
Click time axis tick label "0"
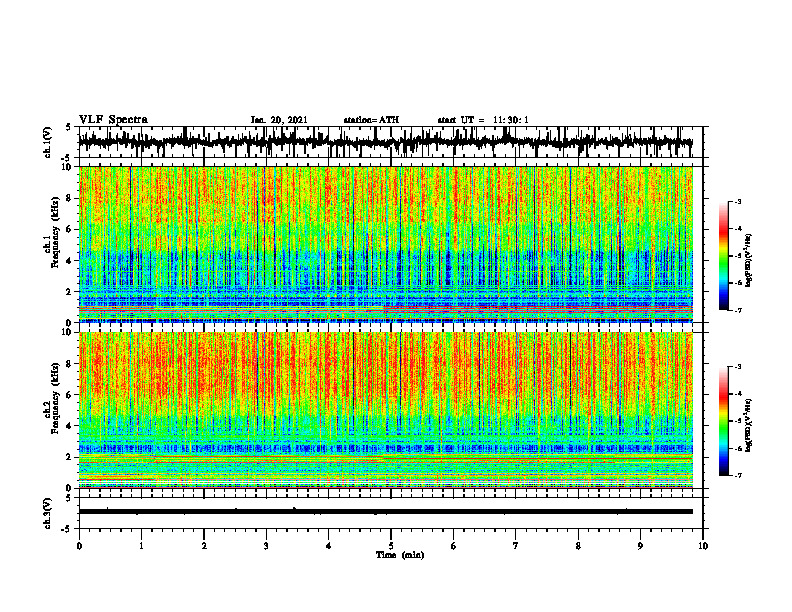pos(79,546)
